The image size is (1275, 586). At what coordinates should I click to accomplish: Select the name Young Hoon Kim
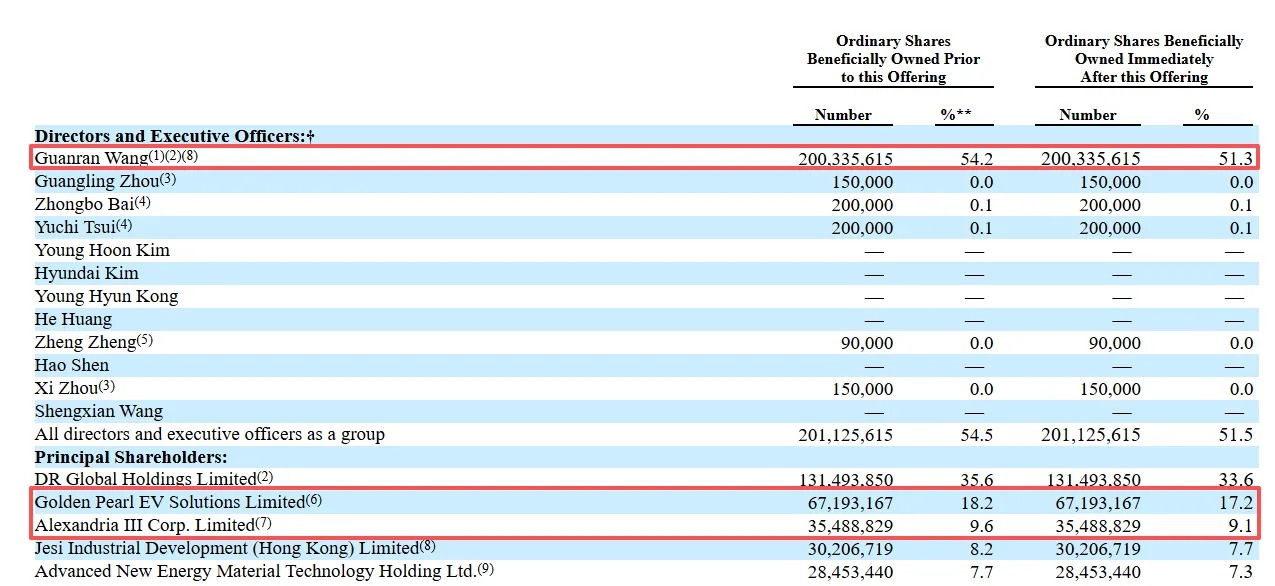102,250
